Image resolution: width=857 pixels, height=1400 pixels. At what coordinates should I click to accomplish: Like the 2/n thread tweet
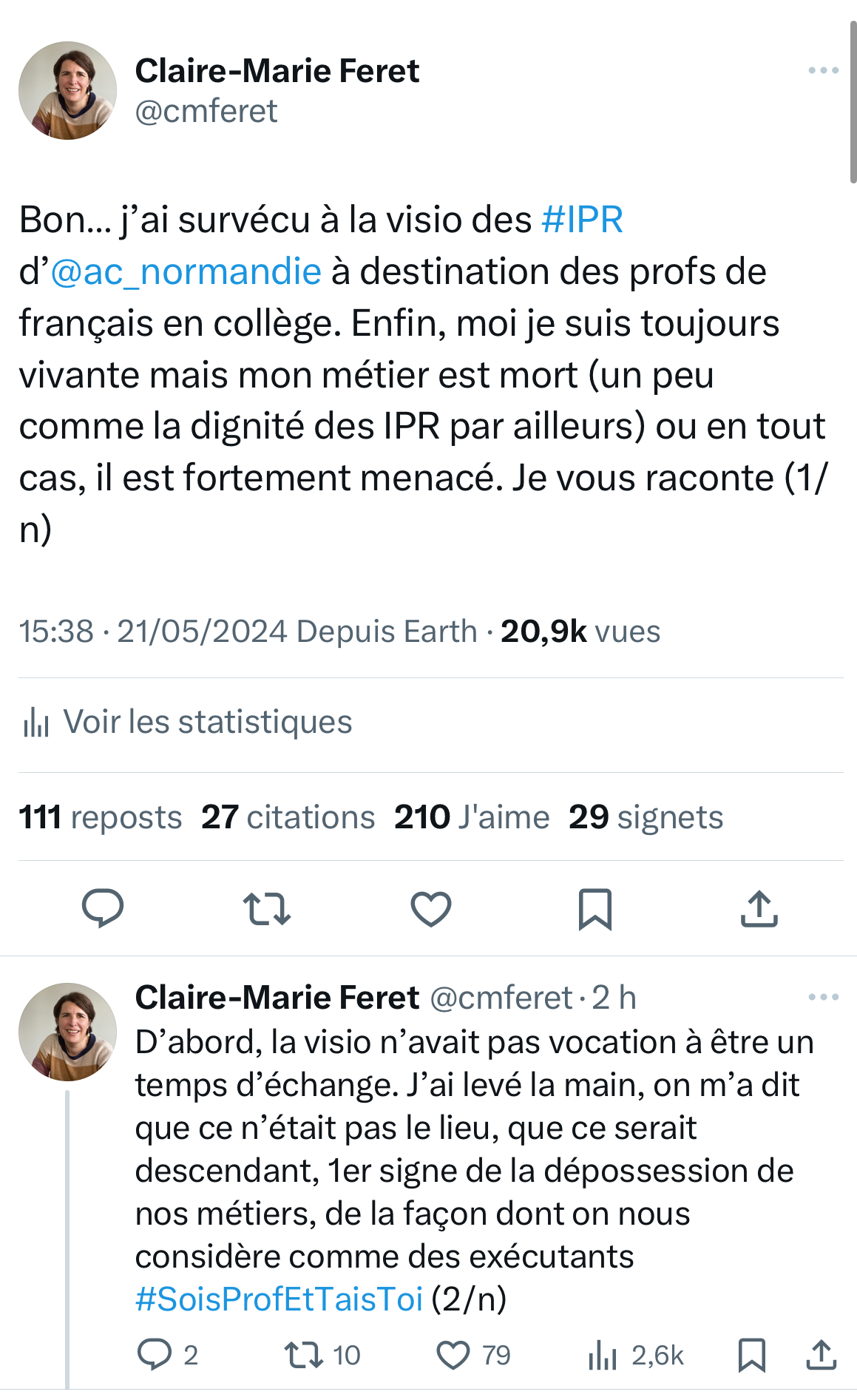tap(453, 1355)
